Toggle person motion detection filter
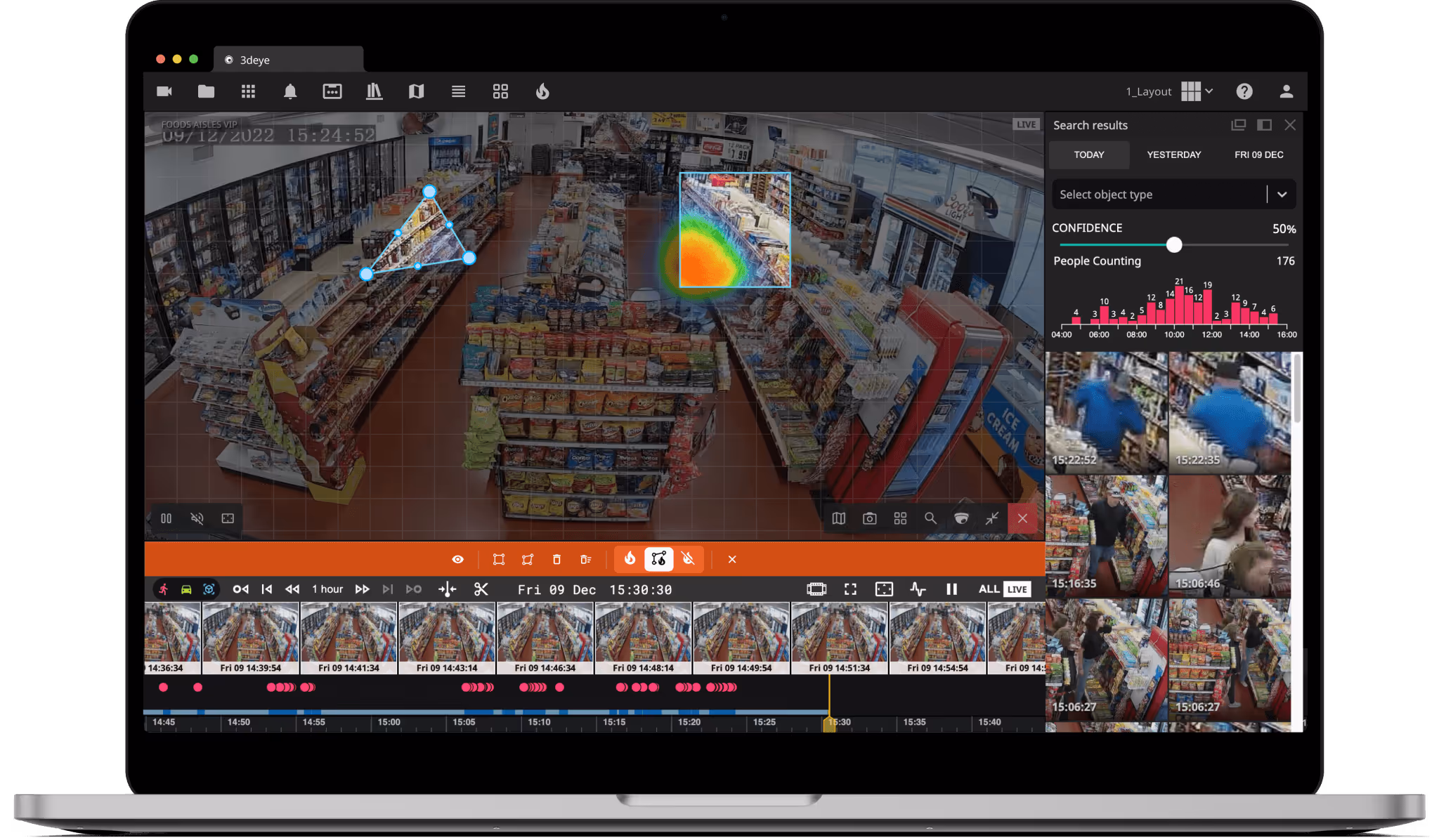Screen dimensions: 1439x840 164,589
